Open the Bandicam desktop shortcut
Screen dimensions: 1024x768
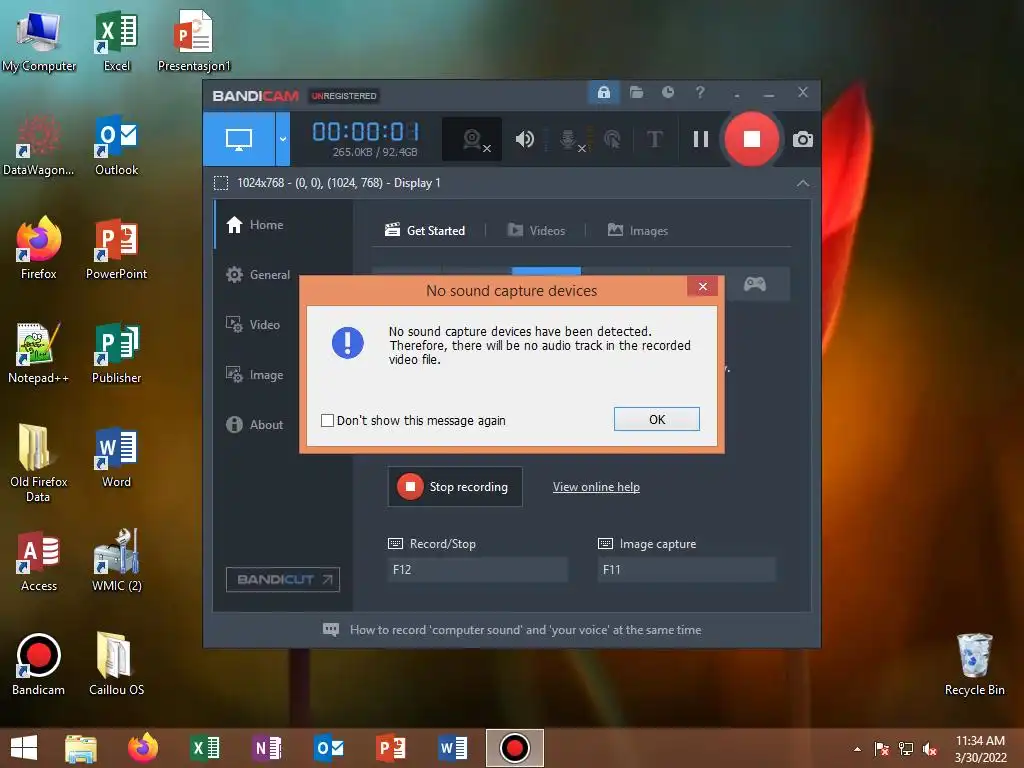39,664
